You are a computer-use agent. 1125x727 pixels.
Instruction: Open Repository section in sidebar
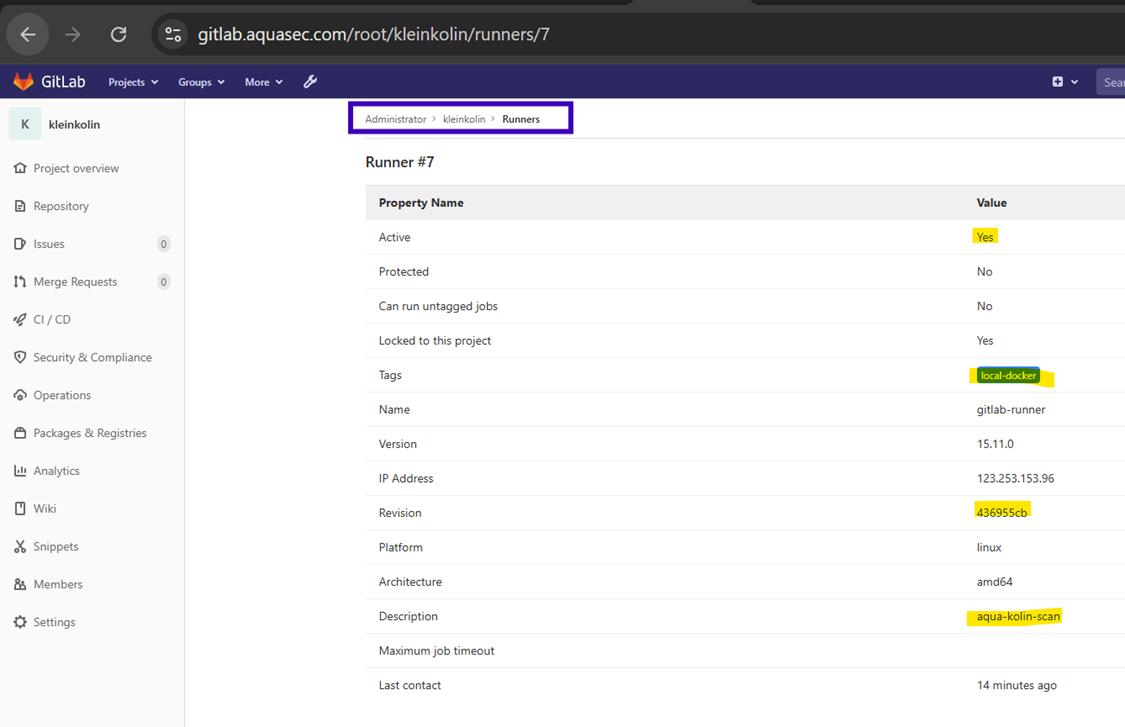point(61,206)
